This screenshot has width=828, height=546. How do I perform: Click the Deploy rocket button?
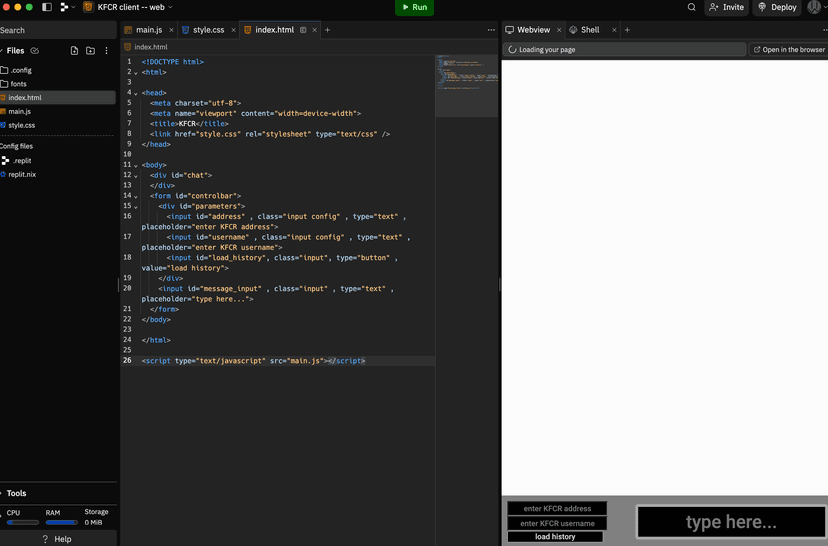pyautogui.click(x=777, y=7)
